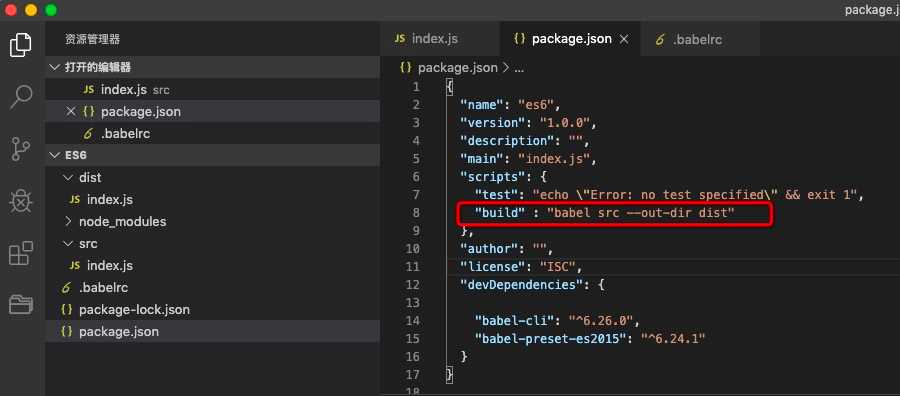
Task: Open index.js under dist folder
Action: pos(213,200)
